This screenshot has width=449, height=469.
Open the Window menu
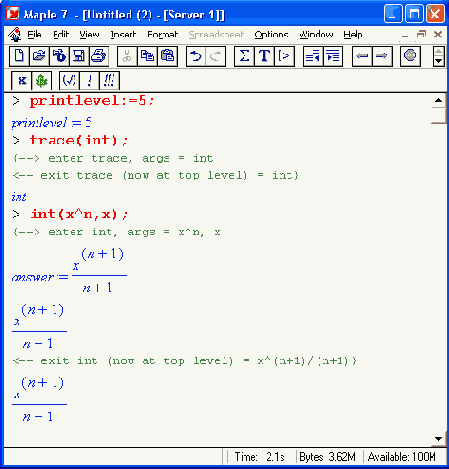316,35
